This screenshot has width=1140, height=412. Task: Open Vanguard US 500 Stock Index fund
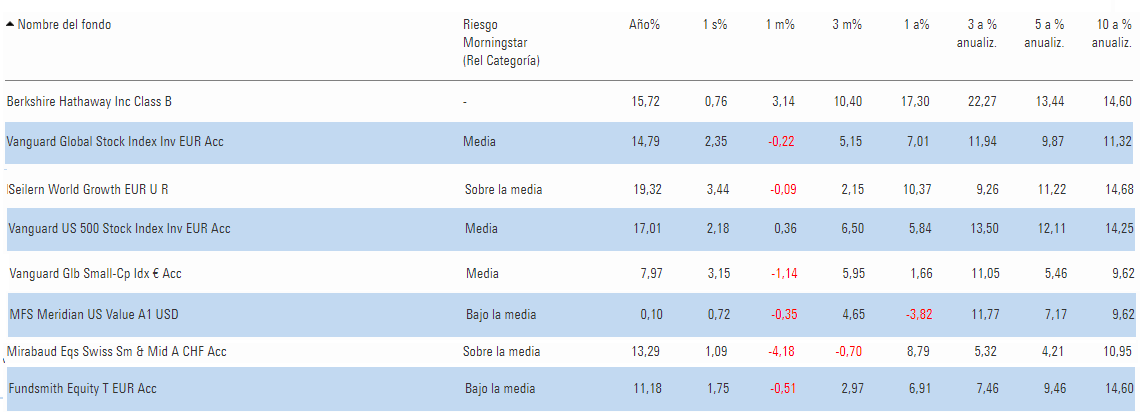click(x=119, y=228)
